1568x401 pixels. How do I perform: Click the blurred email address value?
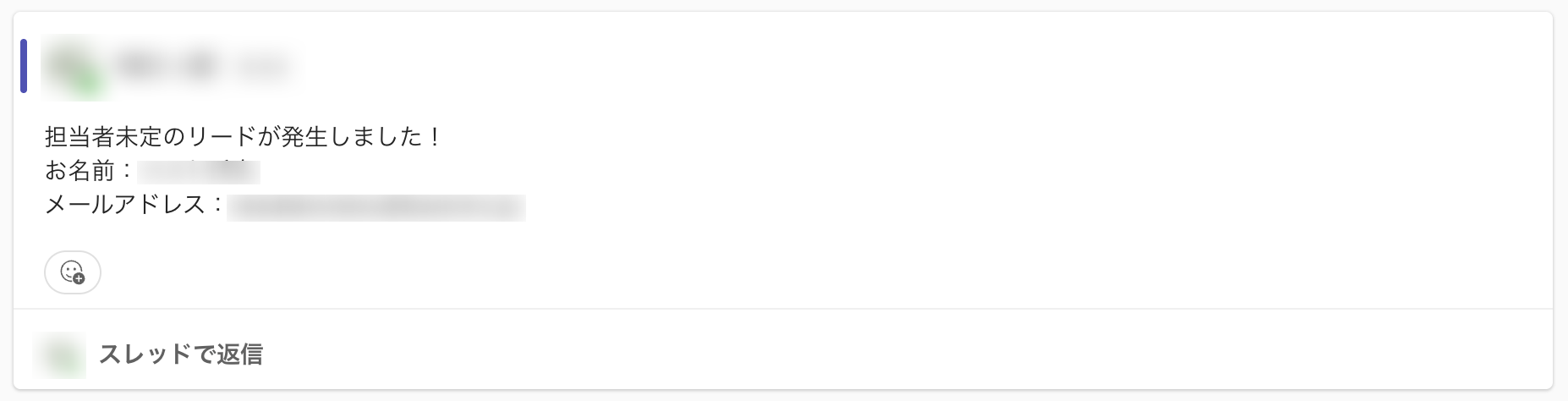tap(376, 207)
